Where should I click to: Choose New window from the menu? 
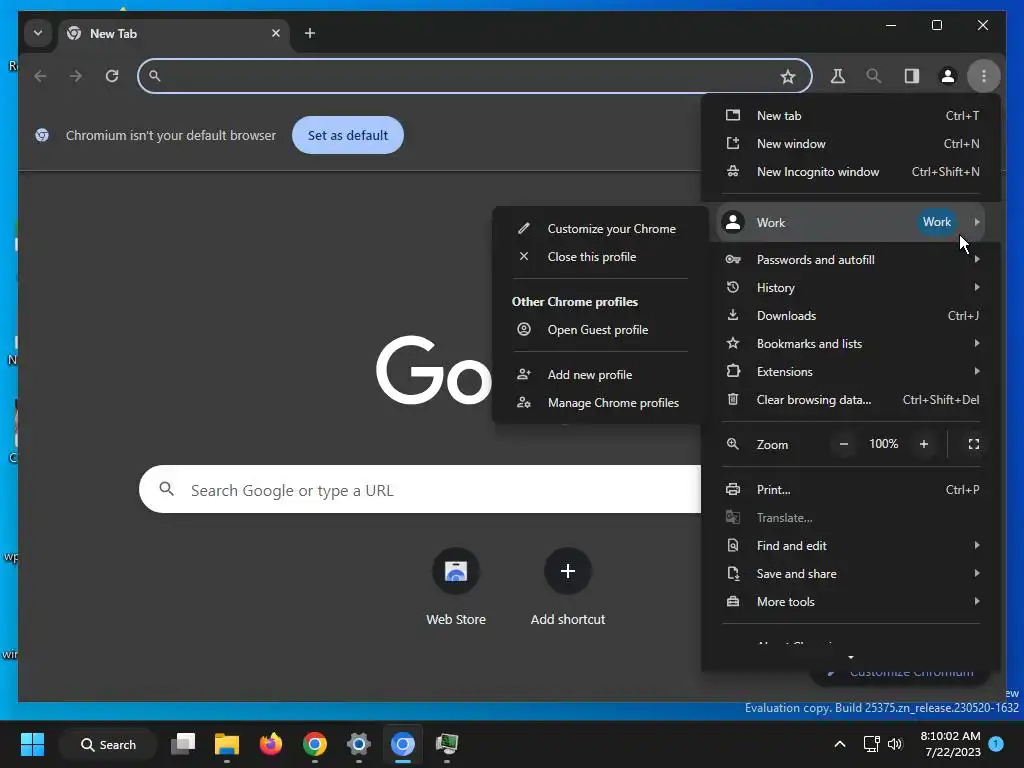[x=852, y=144]
